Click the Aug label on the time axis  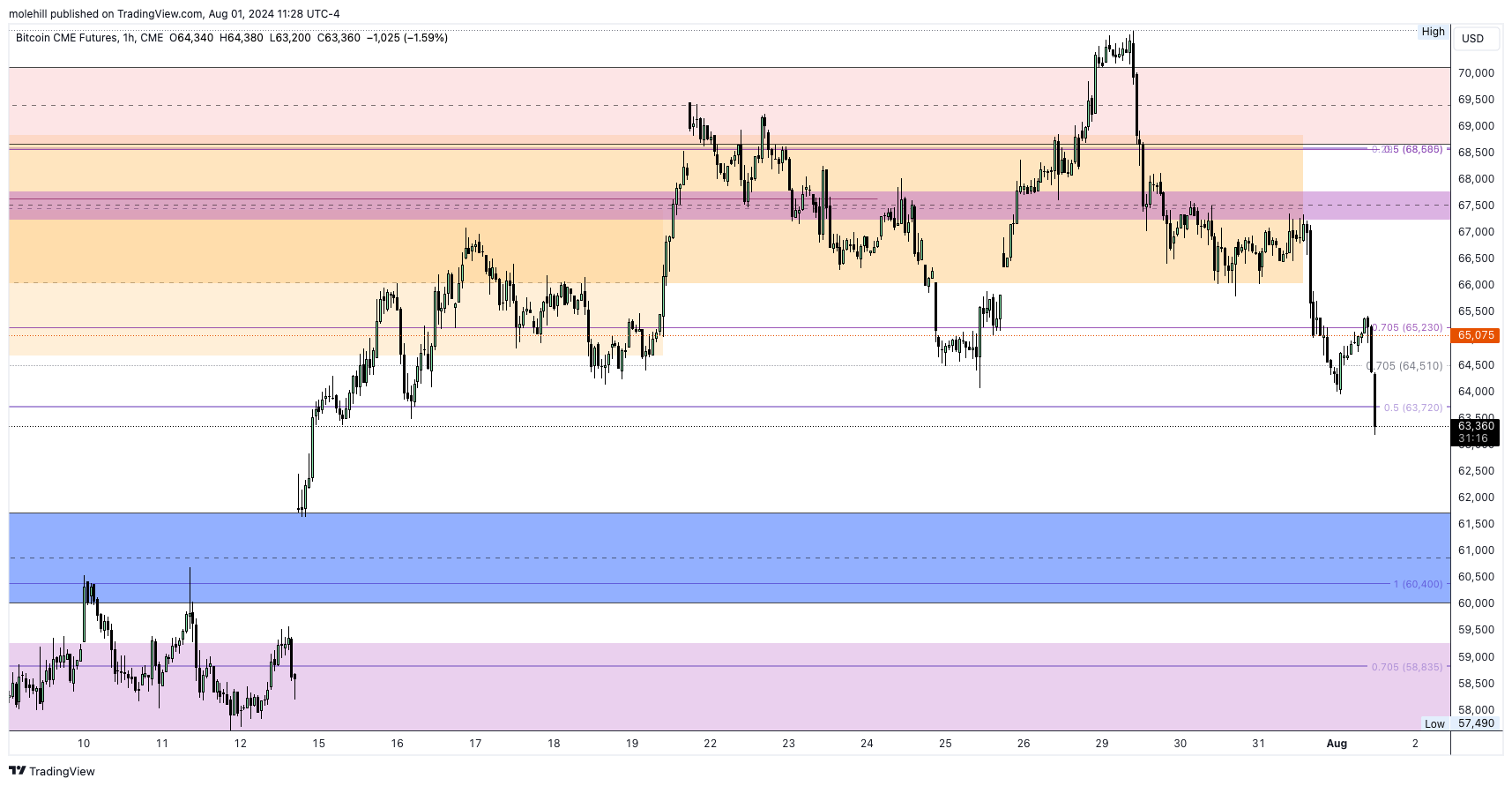point(1337,744)
